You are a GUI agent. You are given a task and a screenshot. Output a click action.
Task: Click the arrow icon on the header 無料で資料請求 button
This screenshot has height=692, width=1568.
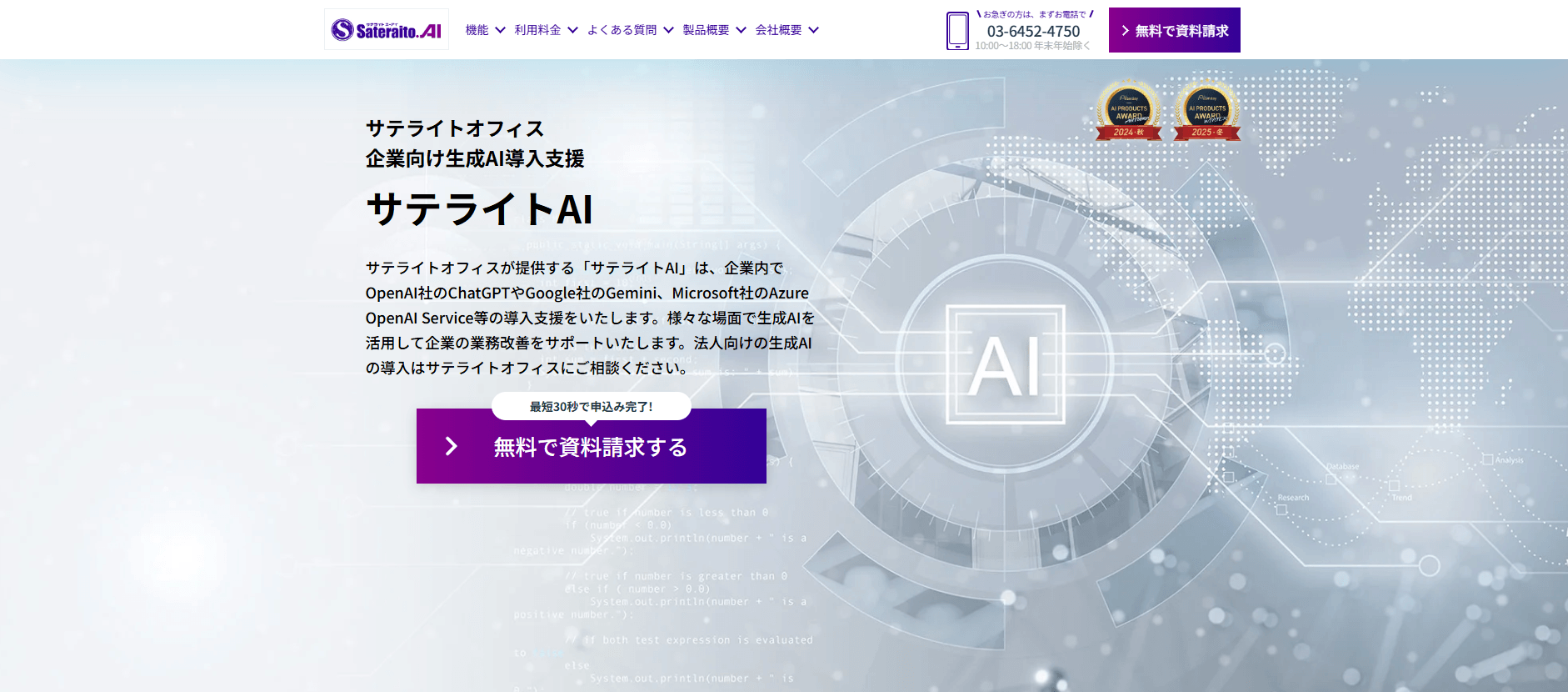(x=1125, y=31)
